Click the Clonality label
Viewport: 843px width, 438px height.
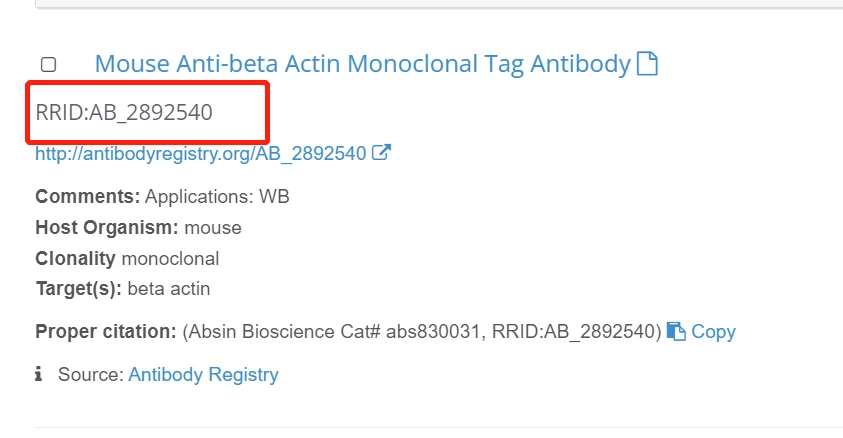(75, 258)
